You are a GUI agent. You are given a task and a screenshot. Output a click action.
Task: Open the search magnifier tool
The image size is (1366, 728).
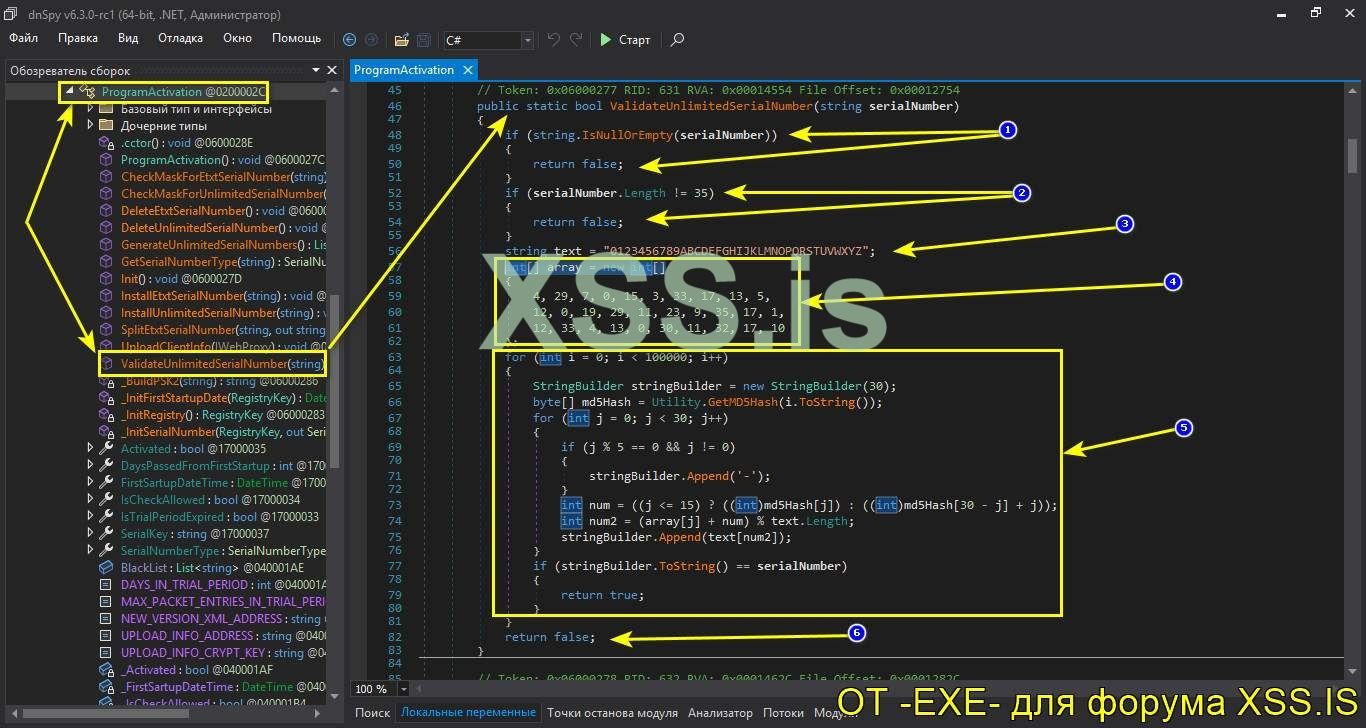tap(677, 40)
